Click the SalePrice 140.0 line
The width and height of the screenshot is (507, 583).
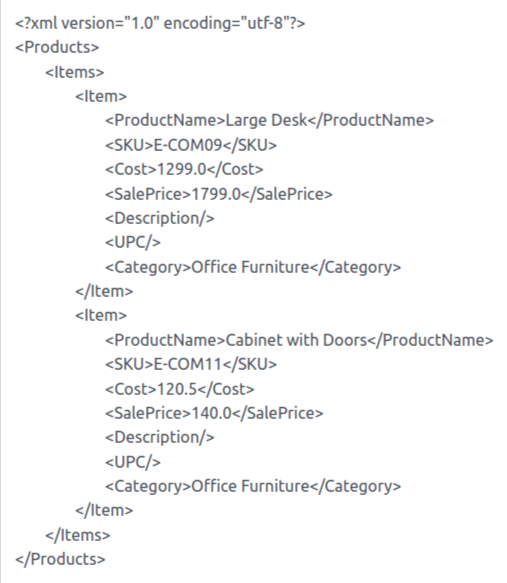[x=214, y=413]
